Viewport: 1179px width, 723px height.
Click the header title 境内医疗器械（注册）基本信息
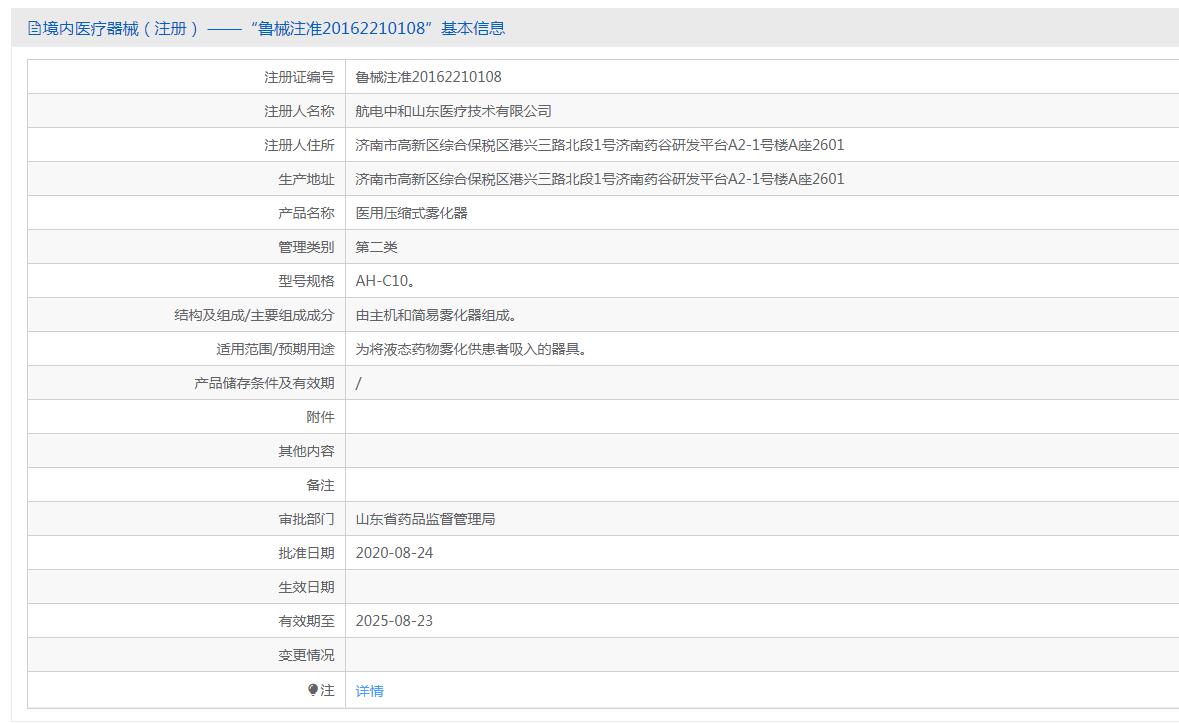coord(274,29)
